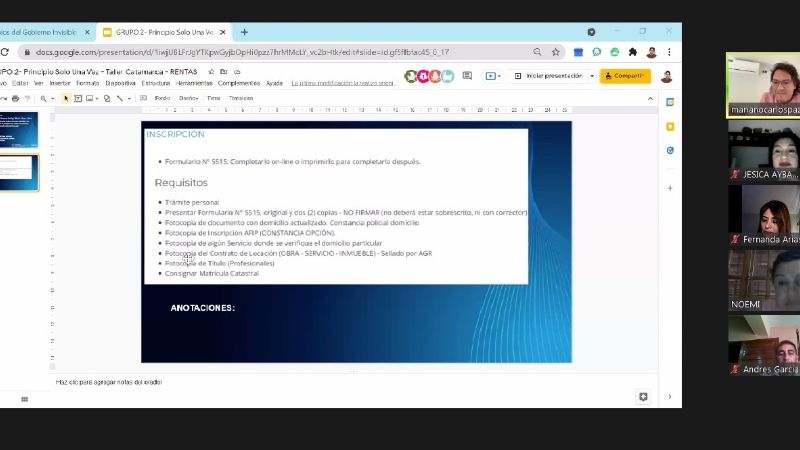Screen dimensions: 800x450
Task: Select the text box tool
Action: click(x=78, y=98)
